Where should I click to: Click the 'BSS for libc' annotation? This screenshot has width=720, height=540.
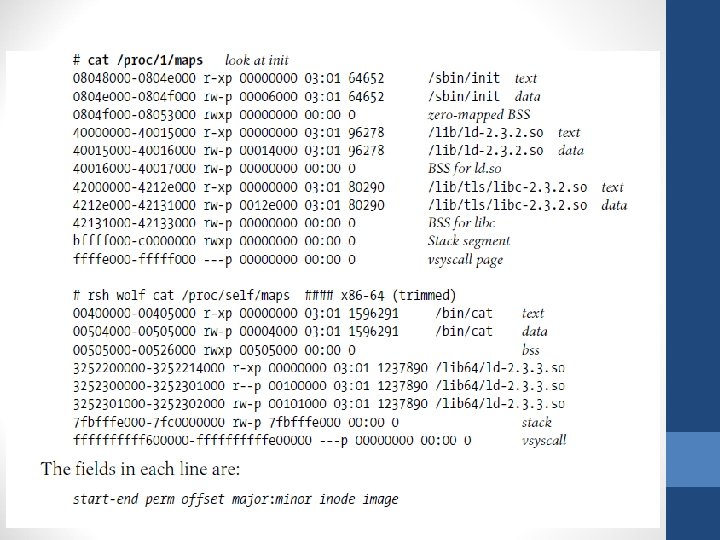tap(461, 223)
